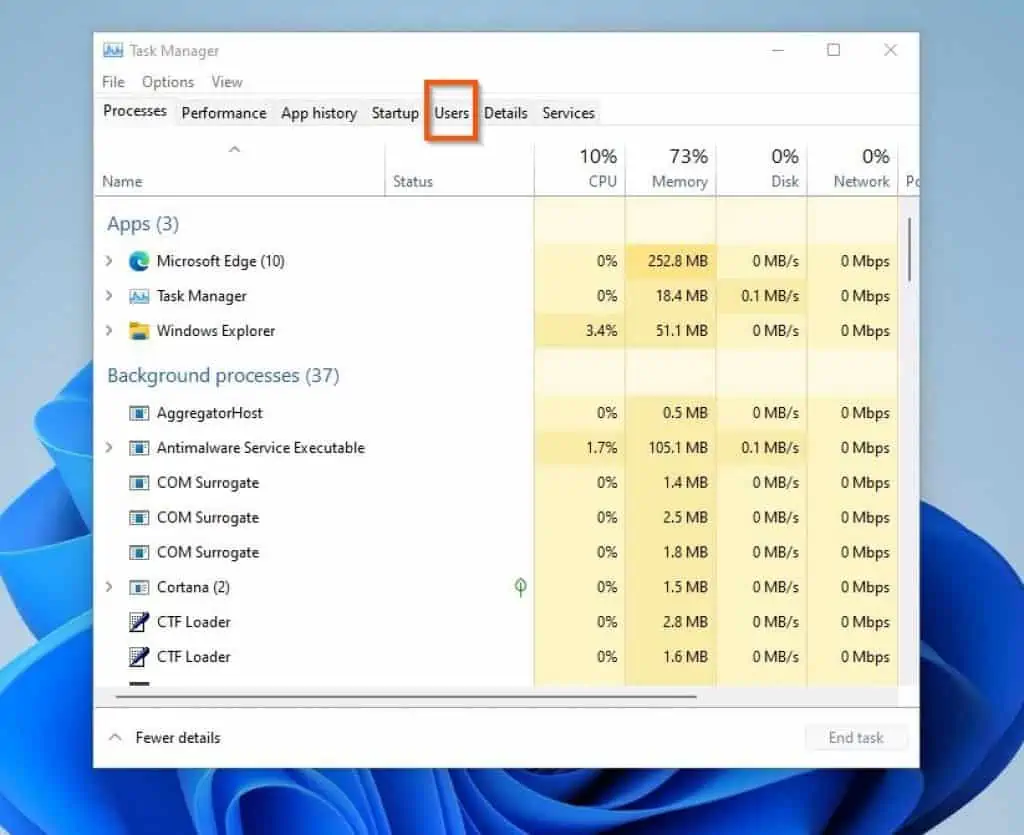The width and height of the screenshot is (1024, 835).
Task: Open the Performance tab
Action: (x=223, y=113)
